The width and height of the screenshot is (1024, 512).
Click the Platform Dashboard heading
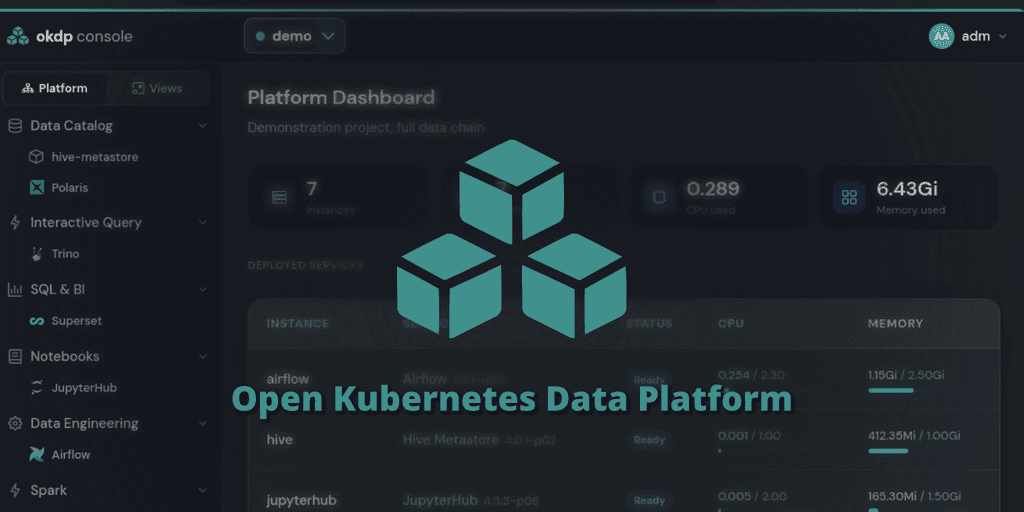click(x=341, y=98)
